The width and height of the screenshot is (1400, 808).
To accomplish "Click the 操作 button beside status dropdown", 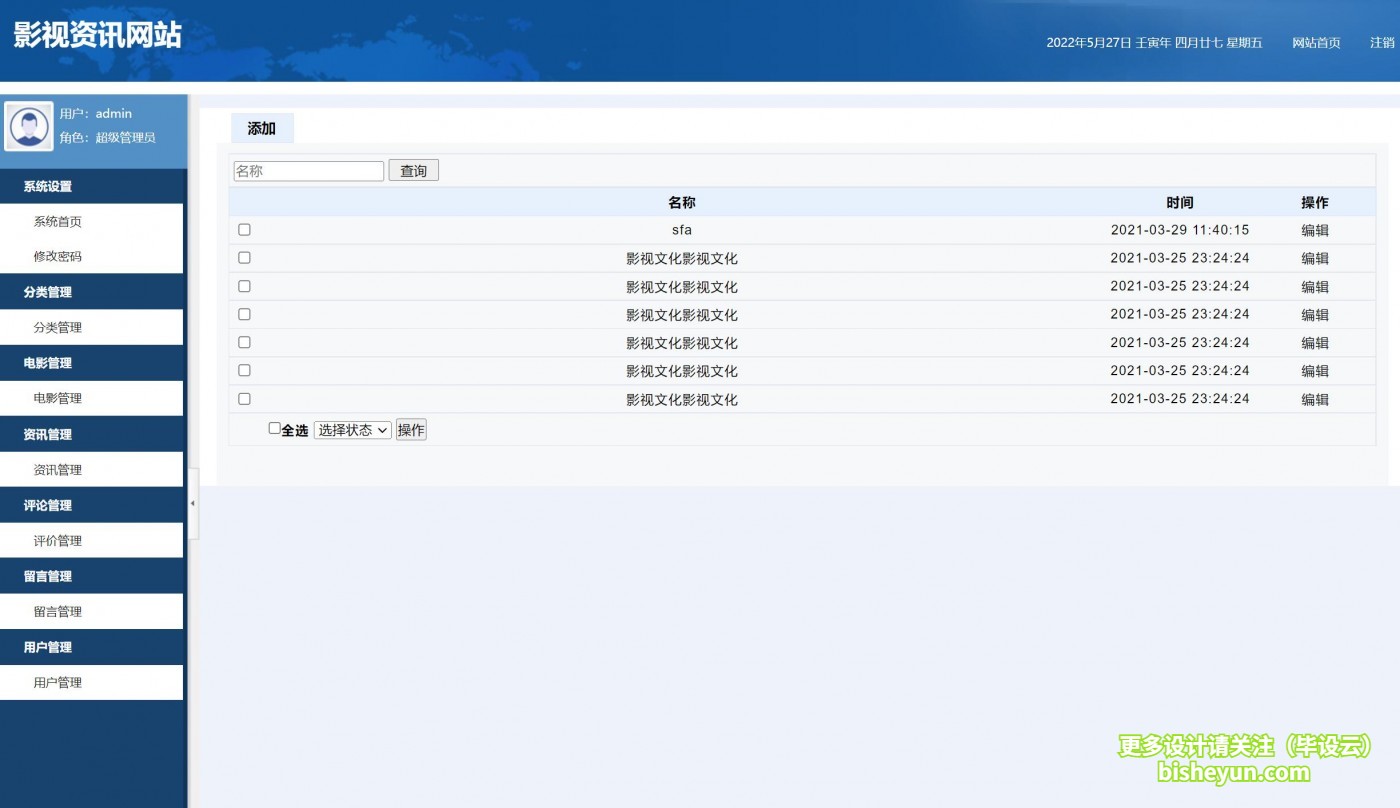I will (411, 430).
